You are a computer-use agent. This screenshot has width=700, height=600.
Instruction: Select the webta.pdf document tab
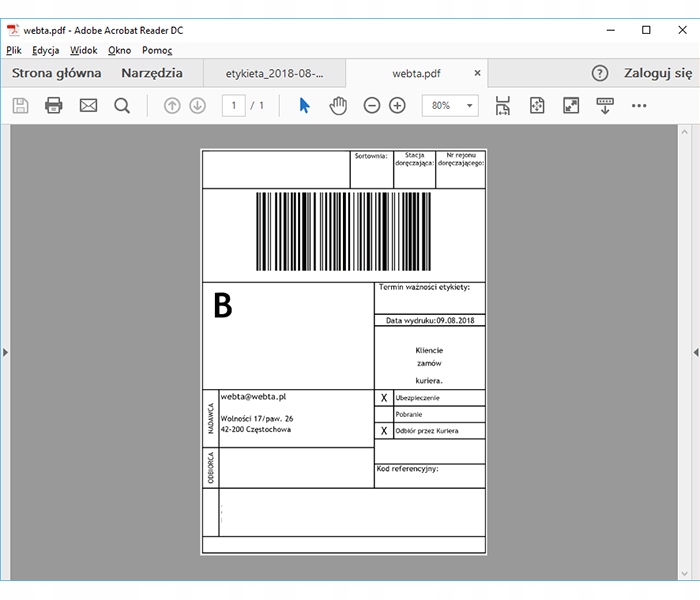click(416, 74)
